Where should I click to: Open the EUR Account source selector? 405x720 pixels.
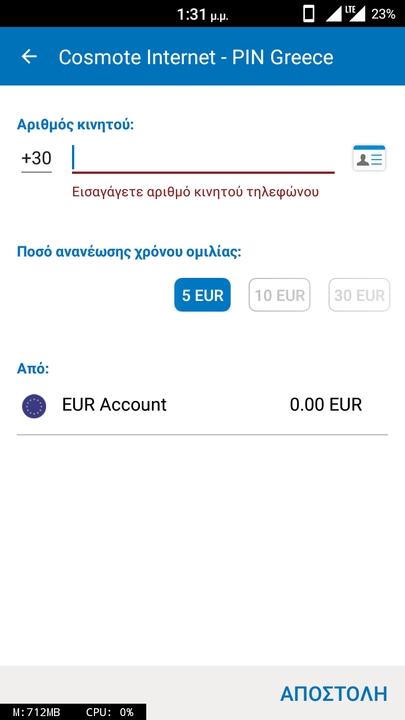pyautogui.click(x=202, y=406)
